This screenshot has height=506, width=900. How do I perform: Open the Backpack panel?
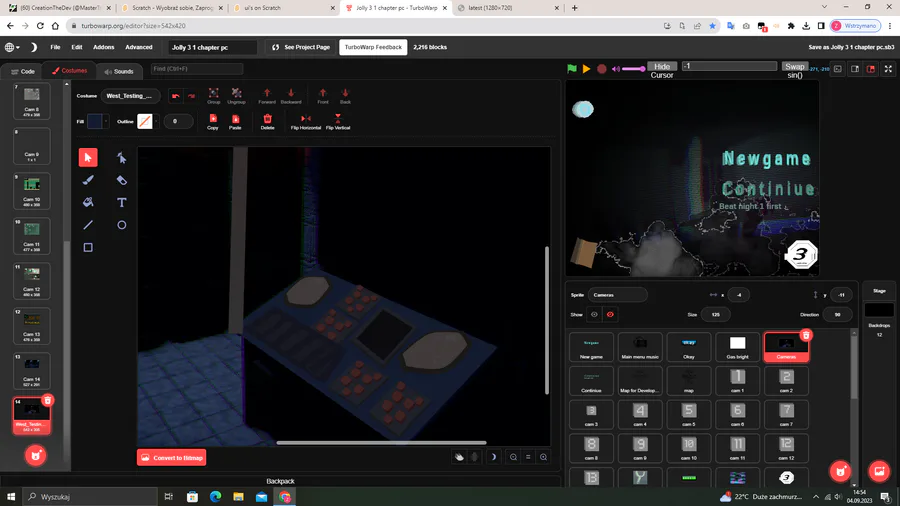click(x=280, y=481)
